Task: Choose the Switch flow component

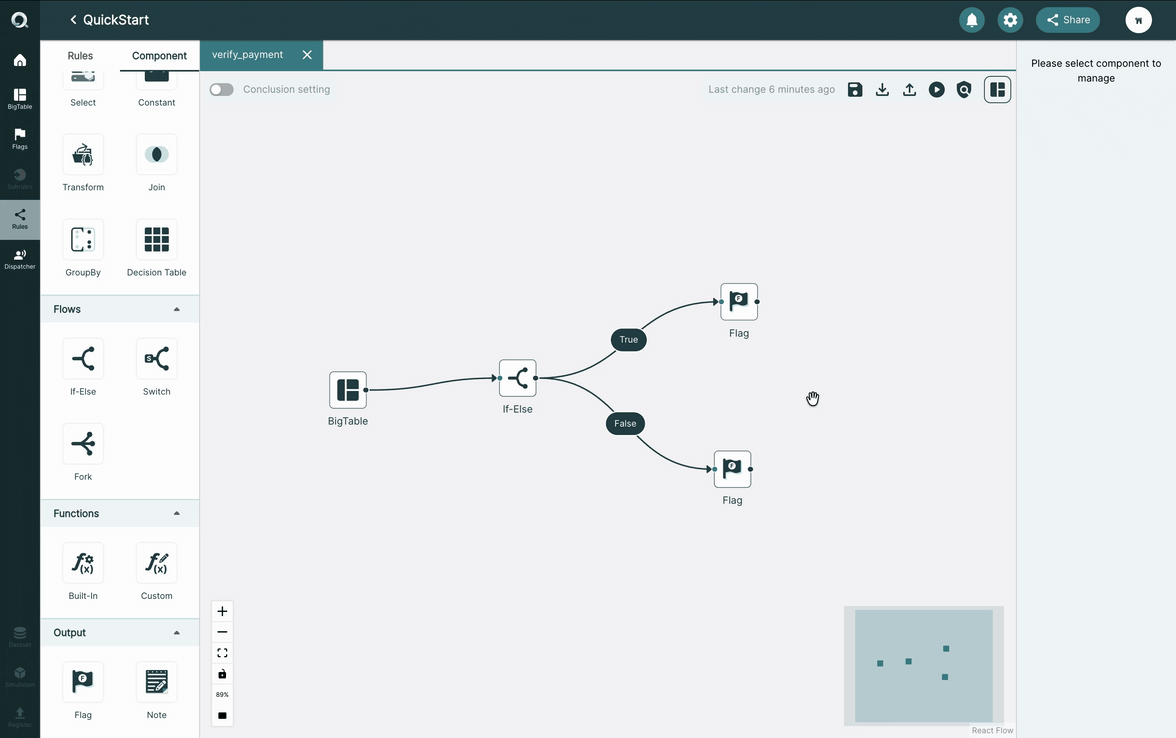Action: click(156, 359)
